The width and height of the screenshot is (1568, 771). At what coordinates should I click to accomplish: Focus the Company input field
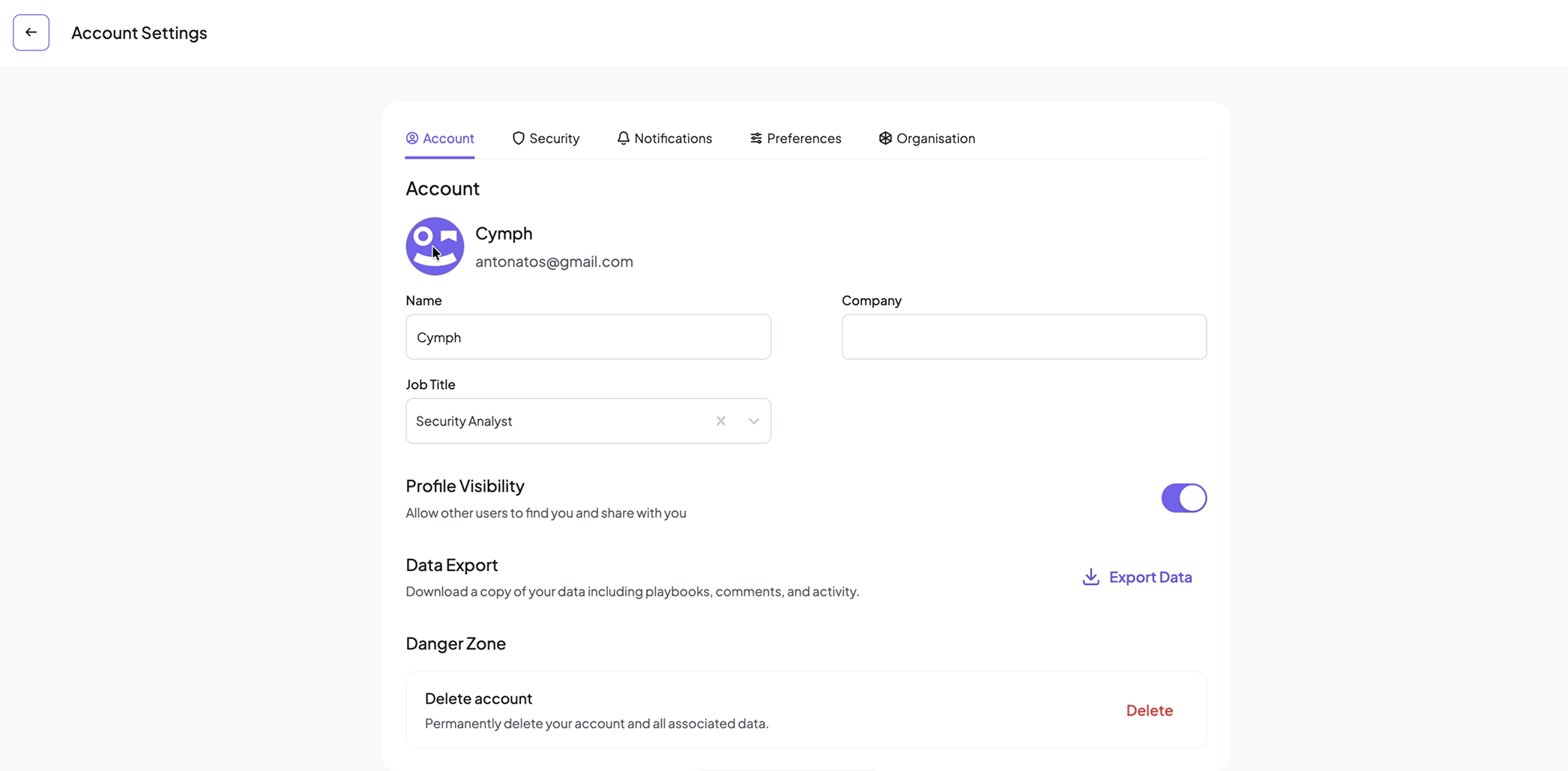click(x=1024, y=336)
